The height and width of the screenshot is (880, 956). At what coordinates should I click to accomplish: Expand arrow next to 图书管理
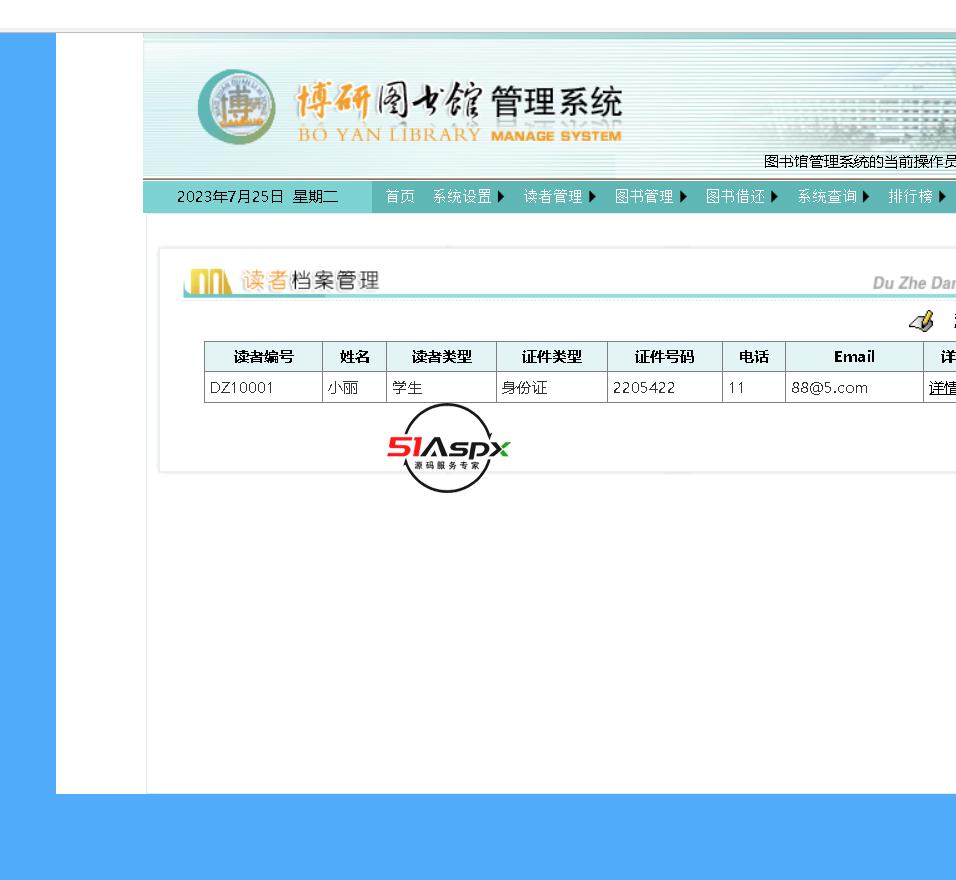coord(683,196)
